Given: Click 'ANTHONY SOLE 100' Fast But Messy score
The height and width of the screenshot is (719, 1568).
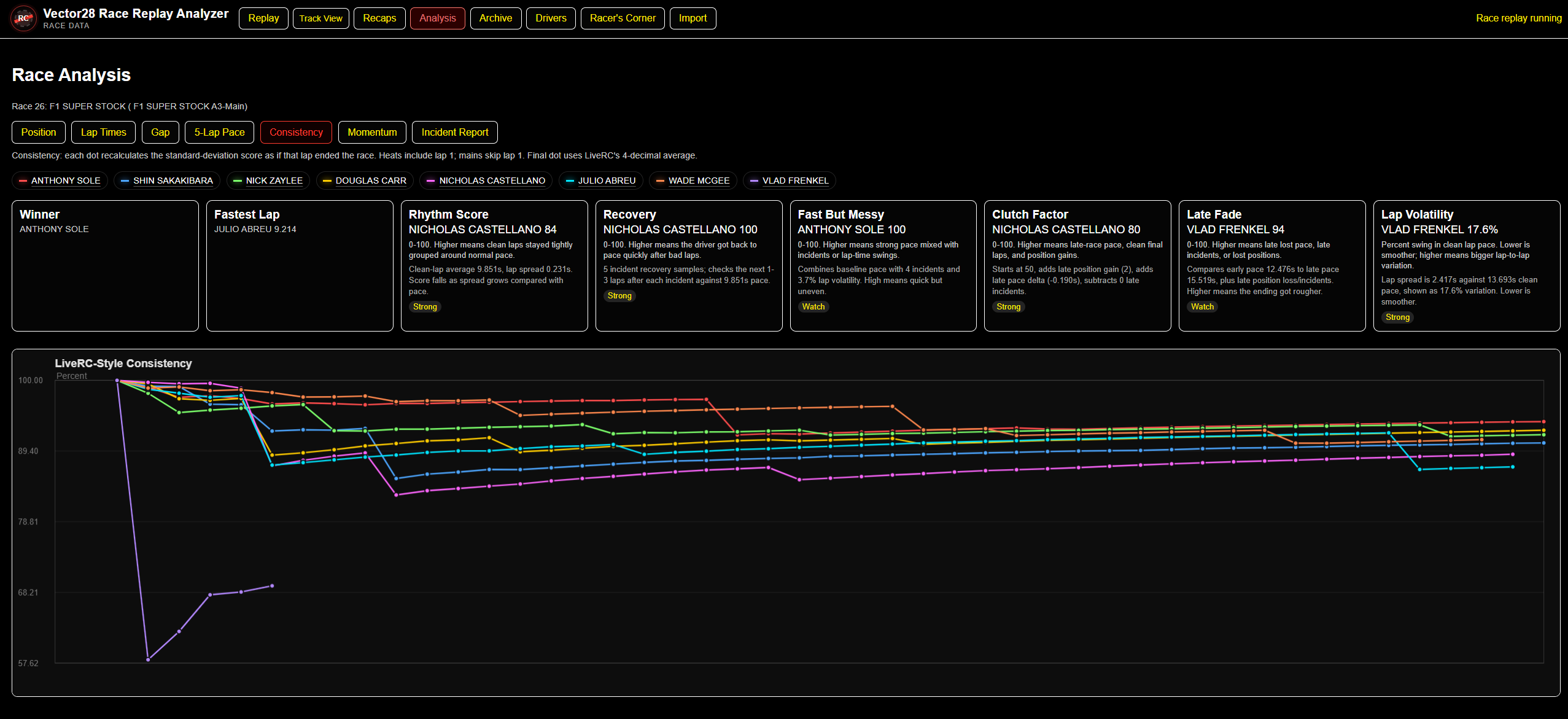Looking at the screenshot, I should [852, 230].
